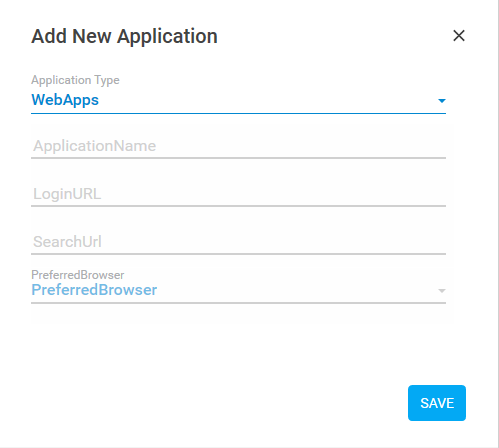This screenshot has width=499, height=448.
Task: Expand the PreferredBrowser selection dropdown
Action: click(238, 290)
